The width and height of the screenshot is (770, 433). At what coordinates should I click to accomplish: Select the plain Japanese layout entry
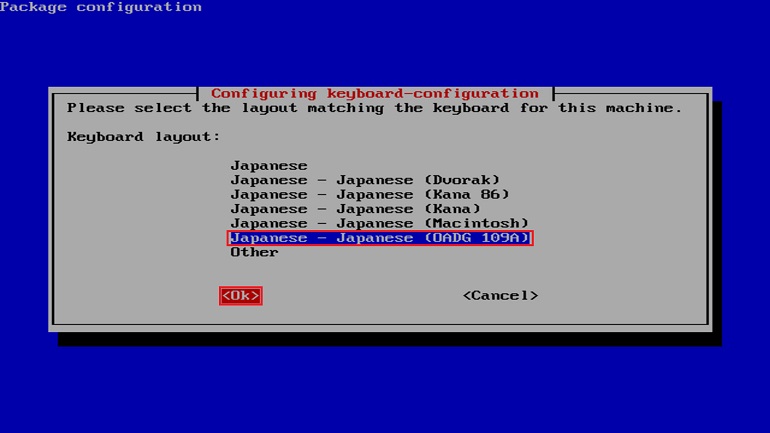click(269, 165)
